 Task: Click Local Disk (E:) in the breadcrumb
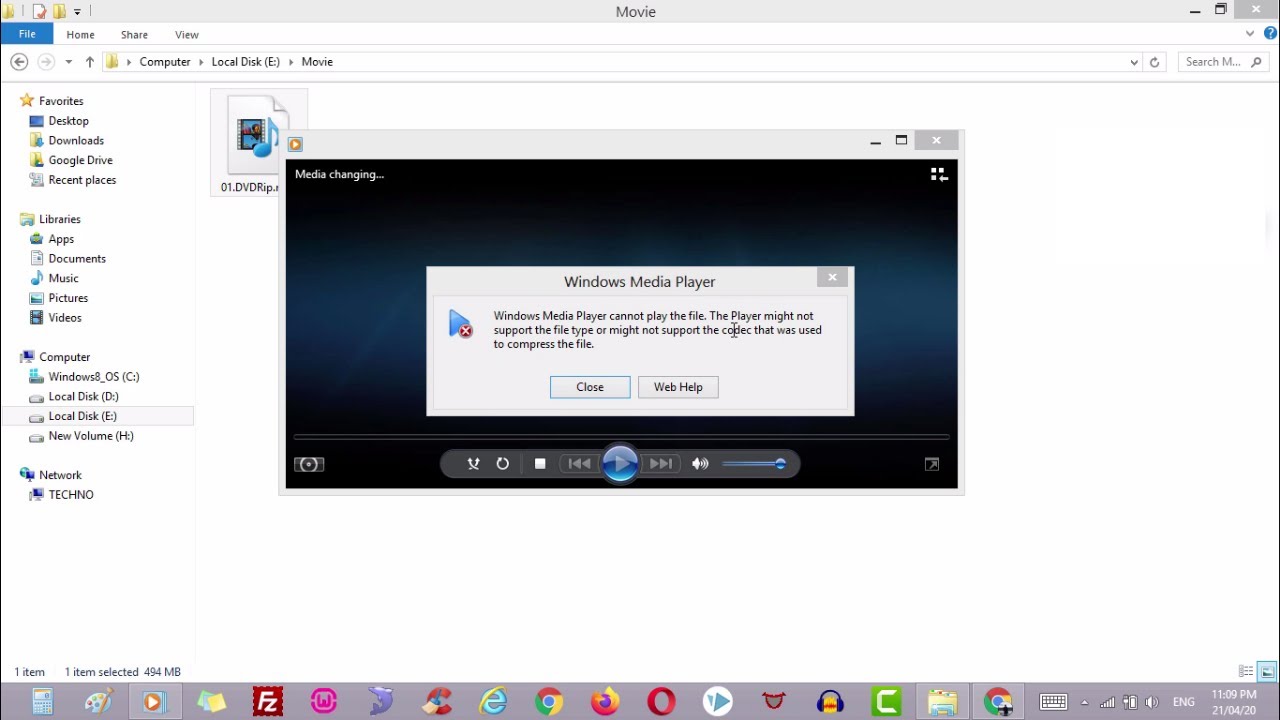[246, 62]
